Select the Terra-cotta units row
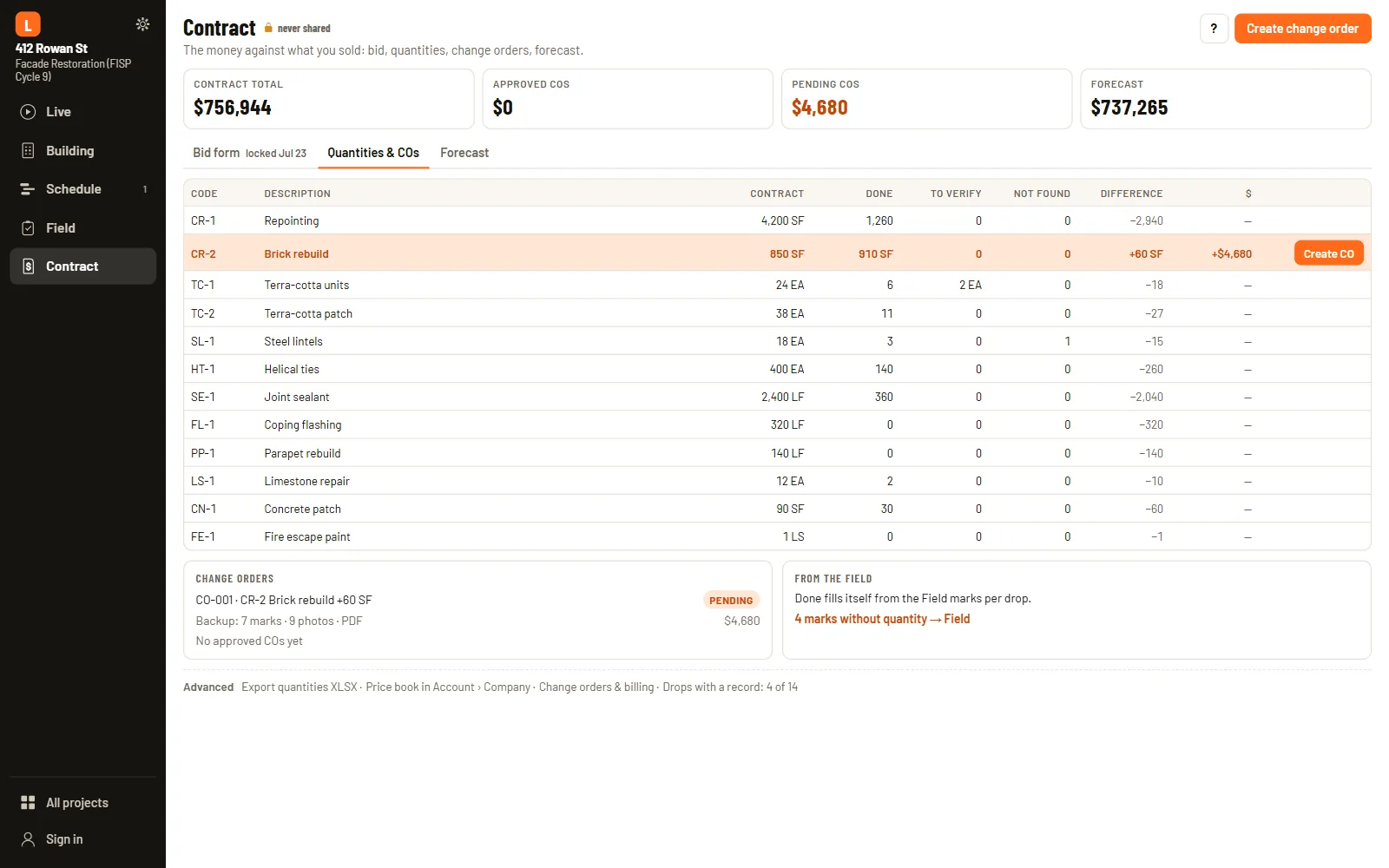The height and width of the screenshot is (868, 1389). click(777, 285)
